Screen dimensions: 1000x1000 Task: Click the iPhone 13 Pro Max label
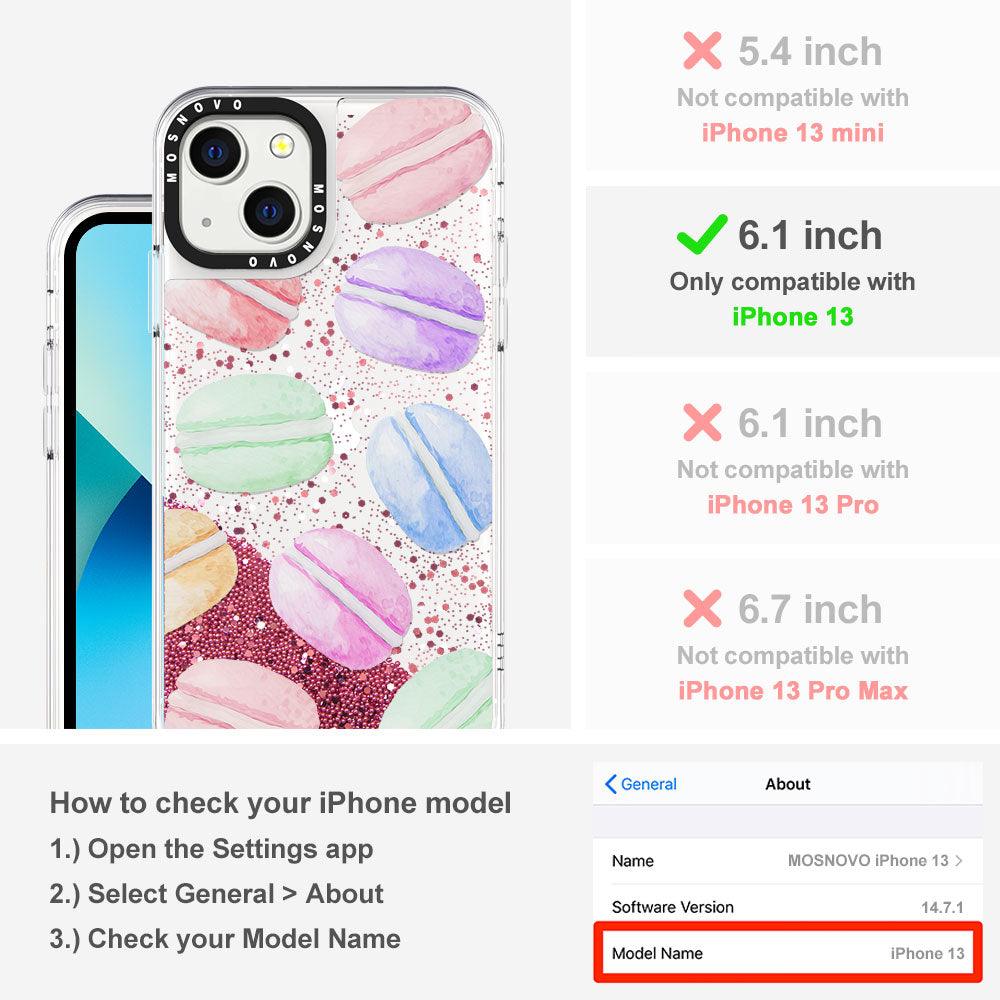point(793,691)
